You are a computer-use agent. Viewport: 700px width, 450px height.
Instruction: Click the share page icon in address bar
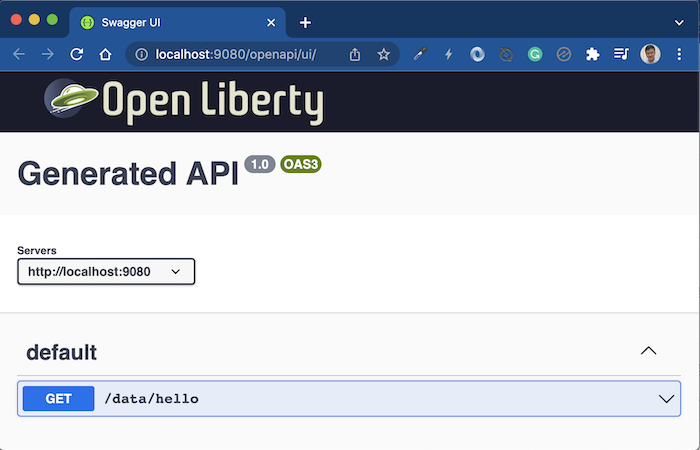[355, 54]
